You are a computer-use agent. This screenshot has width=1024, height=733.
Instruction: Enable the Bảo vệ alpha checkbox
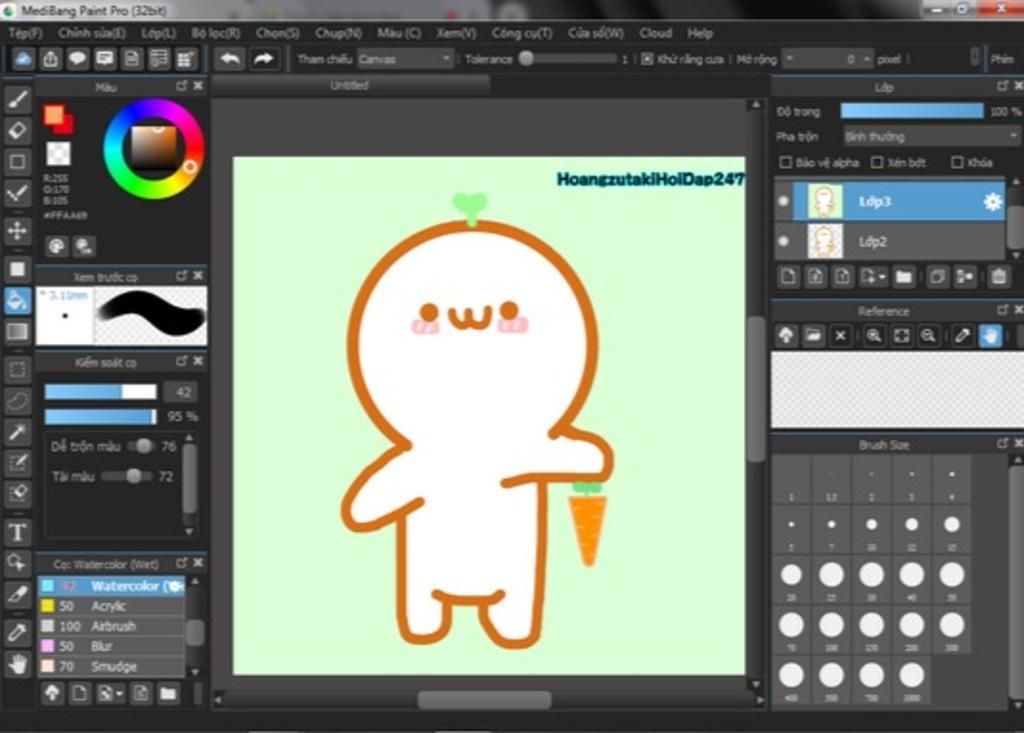pyautogui.click(x=786, y=162)
